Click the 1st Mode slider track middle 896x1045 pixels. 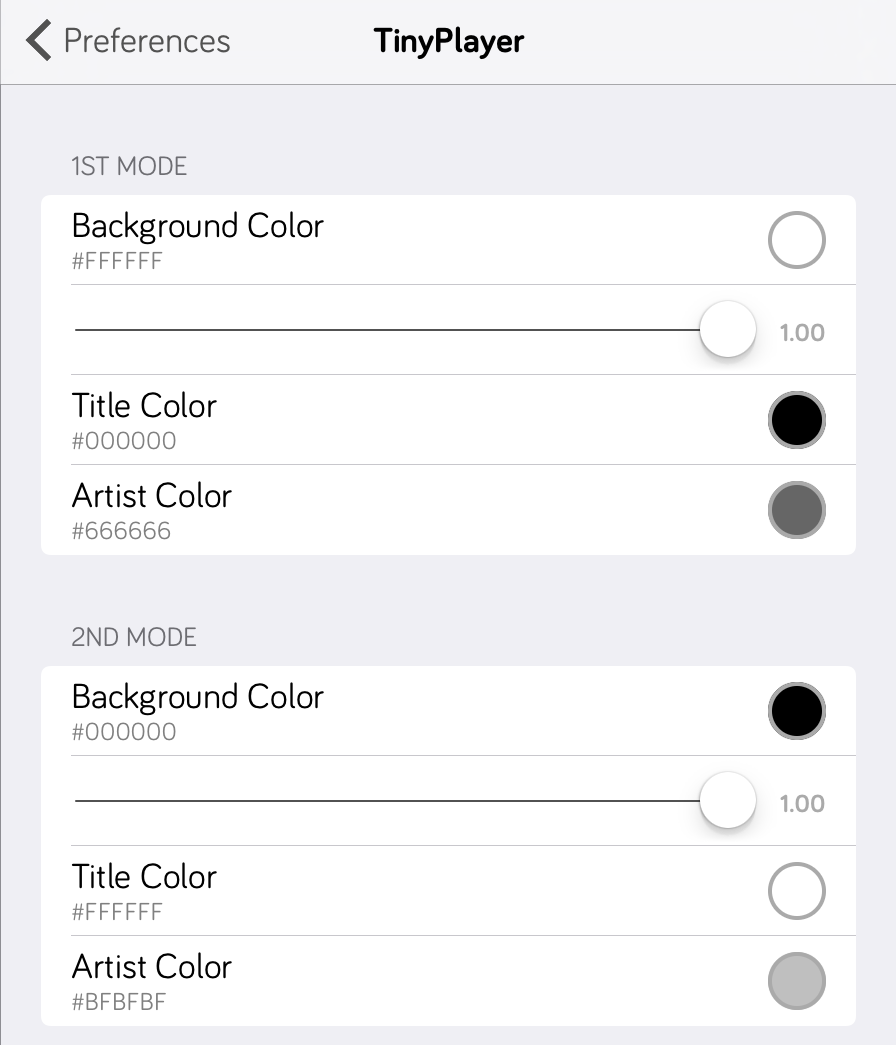(x=387, y=329)
